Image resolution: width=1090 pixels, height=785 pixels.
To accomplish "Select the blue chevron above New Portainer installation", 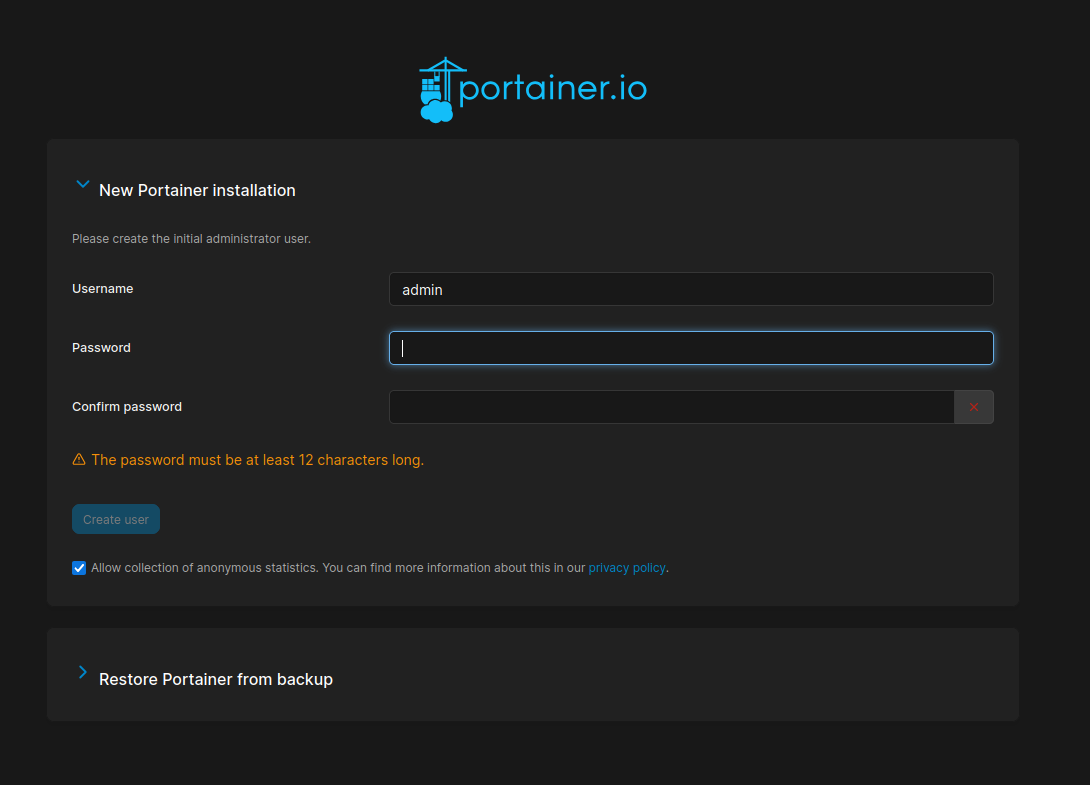I will tap(82, 184).
